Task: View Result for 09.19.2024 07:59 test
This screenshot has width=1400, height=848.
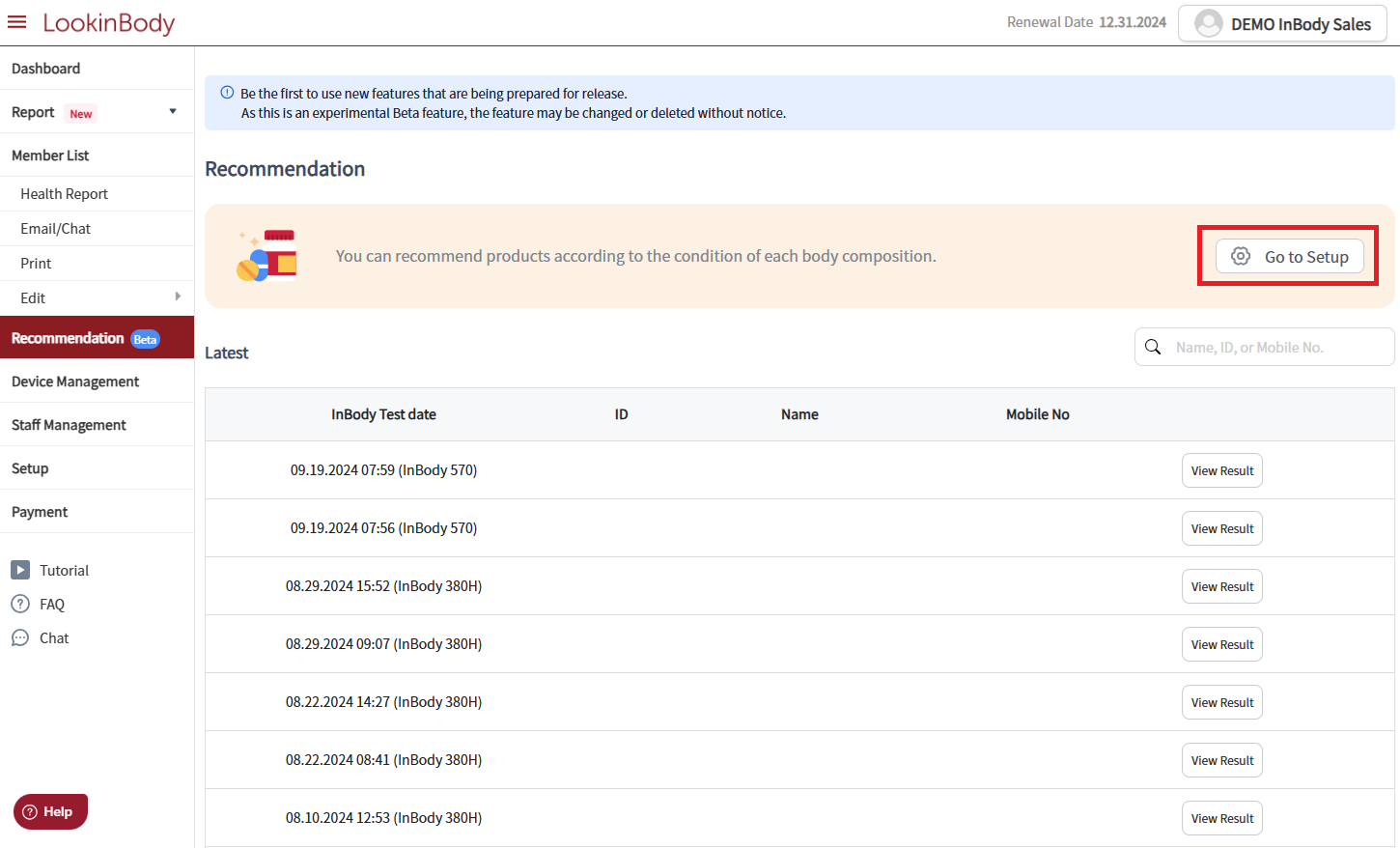Action: (x=1222, y=470)
